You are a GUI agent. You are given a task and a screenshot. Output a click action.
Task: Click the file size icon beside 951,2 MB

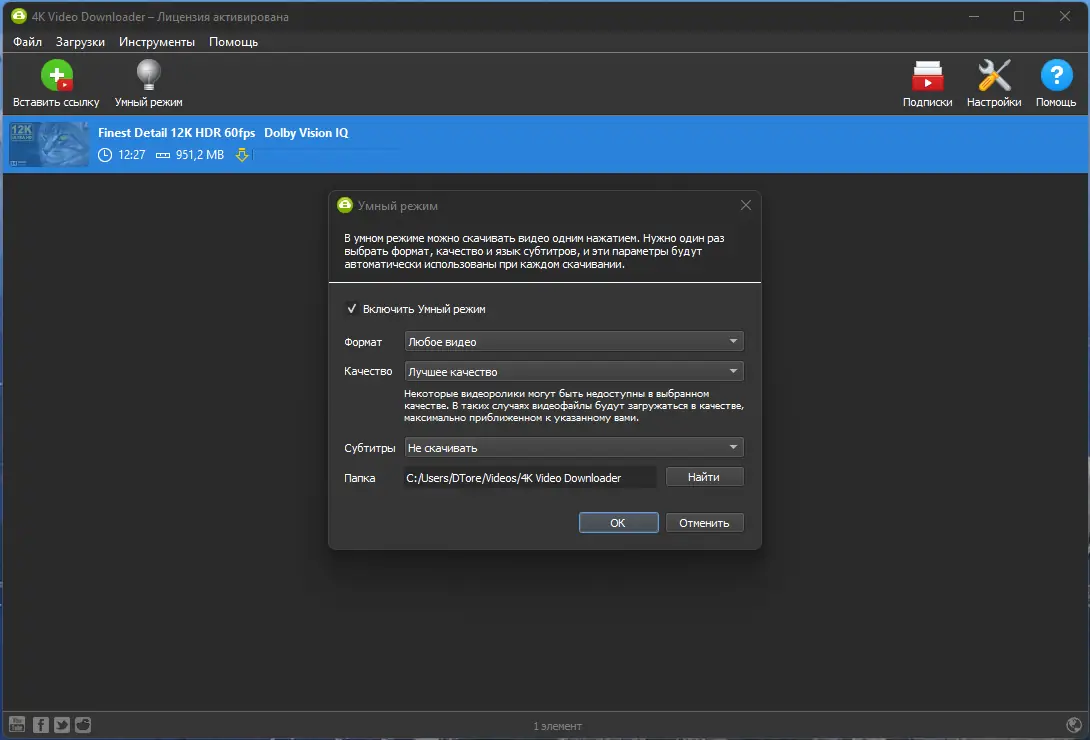coord(163,155)
